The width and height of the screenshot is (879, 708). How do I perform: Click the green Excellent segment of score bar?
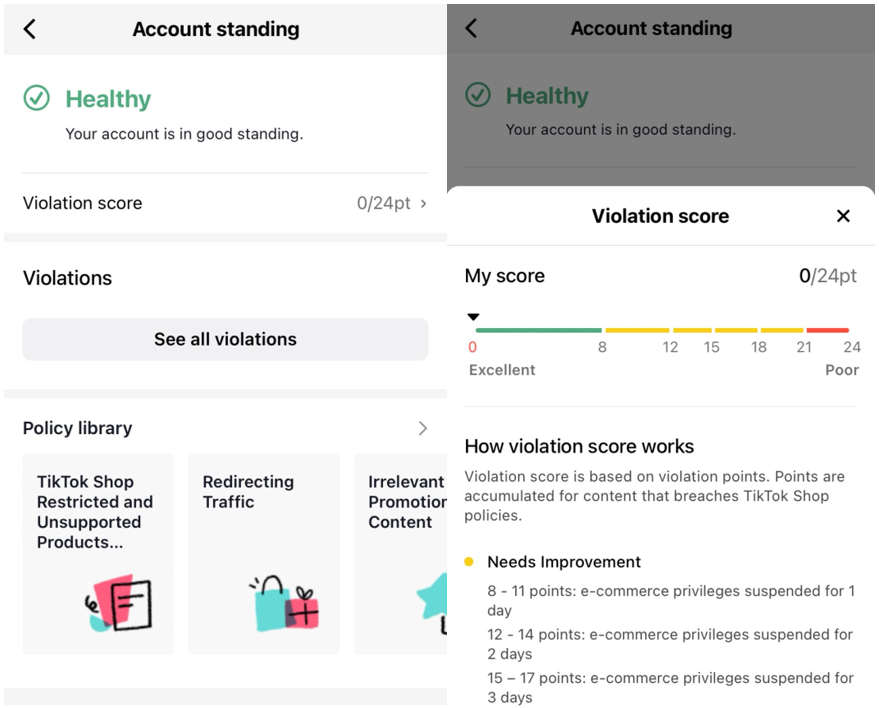[x=538, y=330]
